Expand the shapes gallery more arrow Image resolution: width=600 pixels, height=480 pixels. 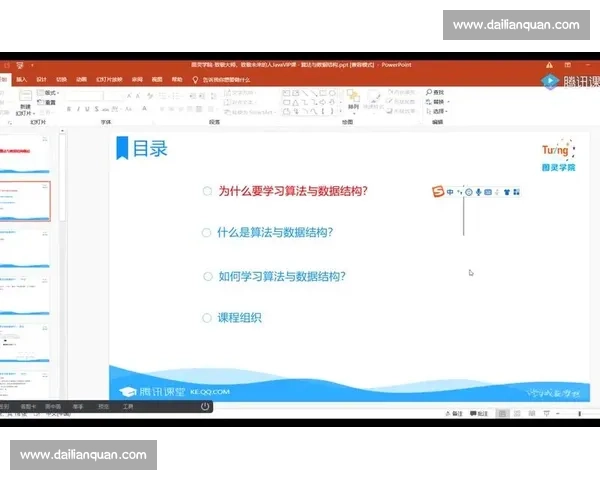pyautogui.click(x=341, y=111)
